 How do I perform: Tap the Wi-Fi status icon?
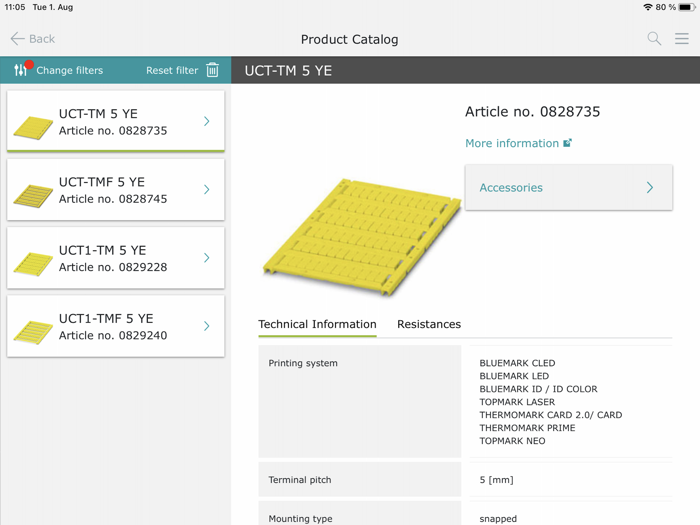coord(648,7)
